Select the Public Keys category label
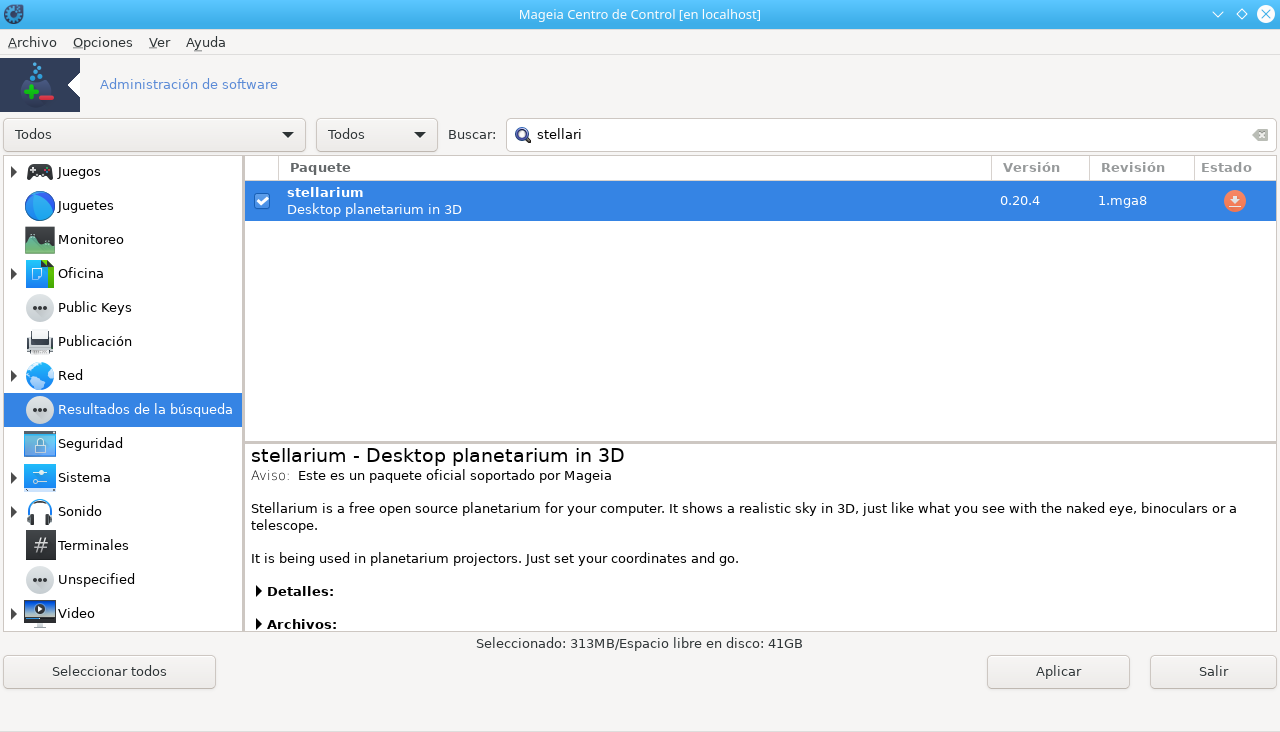The width and height of the screenshot is (1280, 732). (95, 308)
